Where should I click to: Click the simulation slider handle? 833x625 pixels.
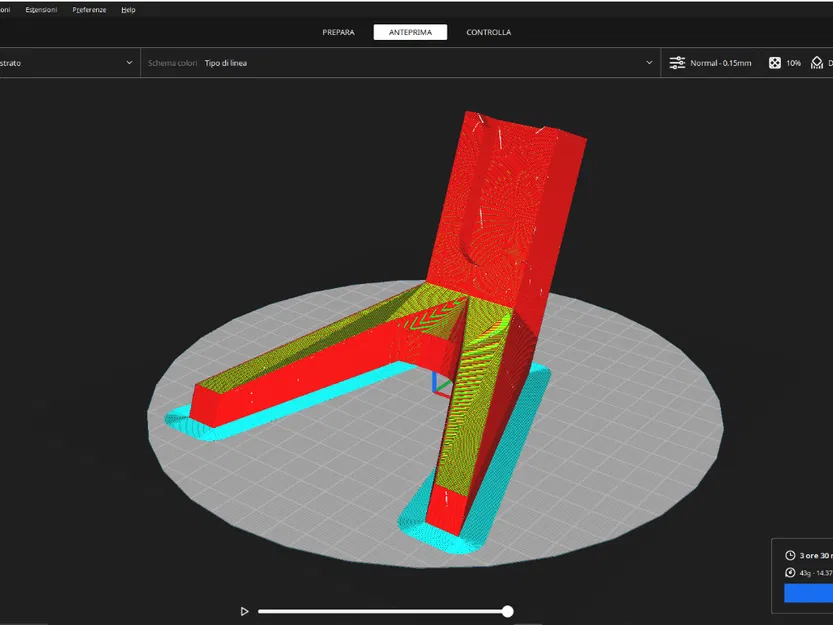coord(507,611)
